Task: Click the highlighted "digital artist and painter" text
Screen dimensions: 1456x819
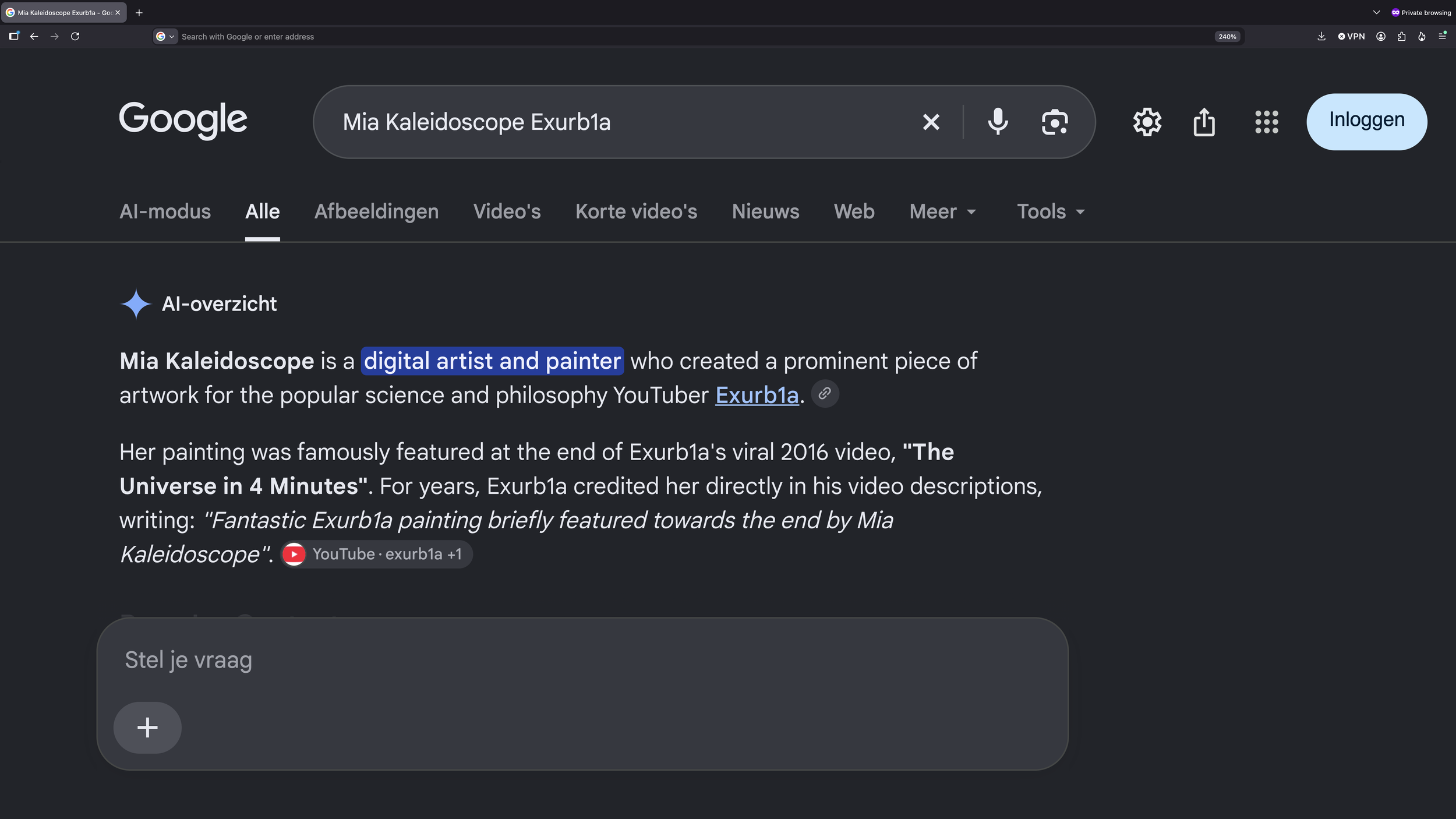Action: [492, 361]
